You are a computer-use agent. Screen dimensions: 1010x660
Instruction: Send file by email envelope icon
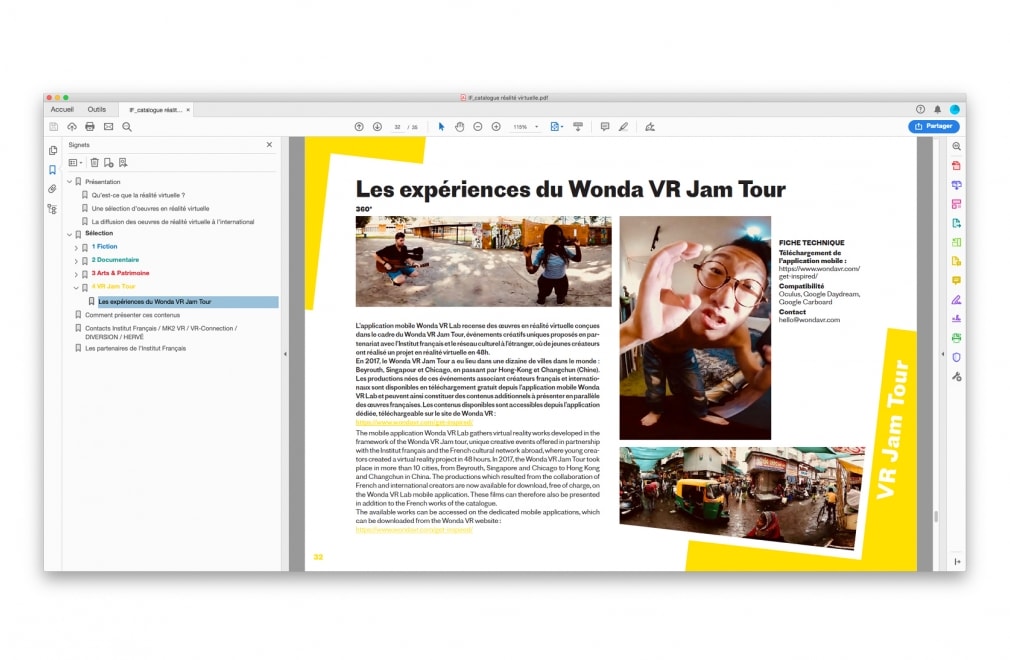click(x=108, y=127)
